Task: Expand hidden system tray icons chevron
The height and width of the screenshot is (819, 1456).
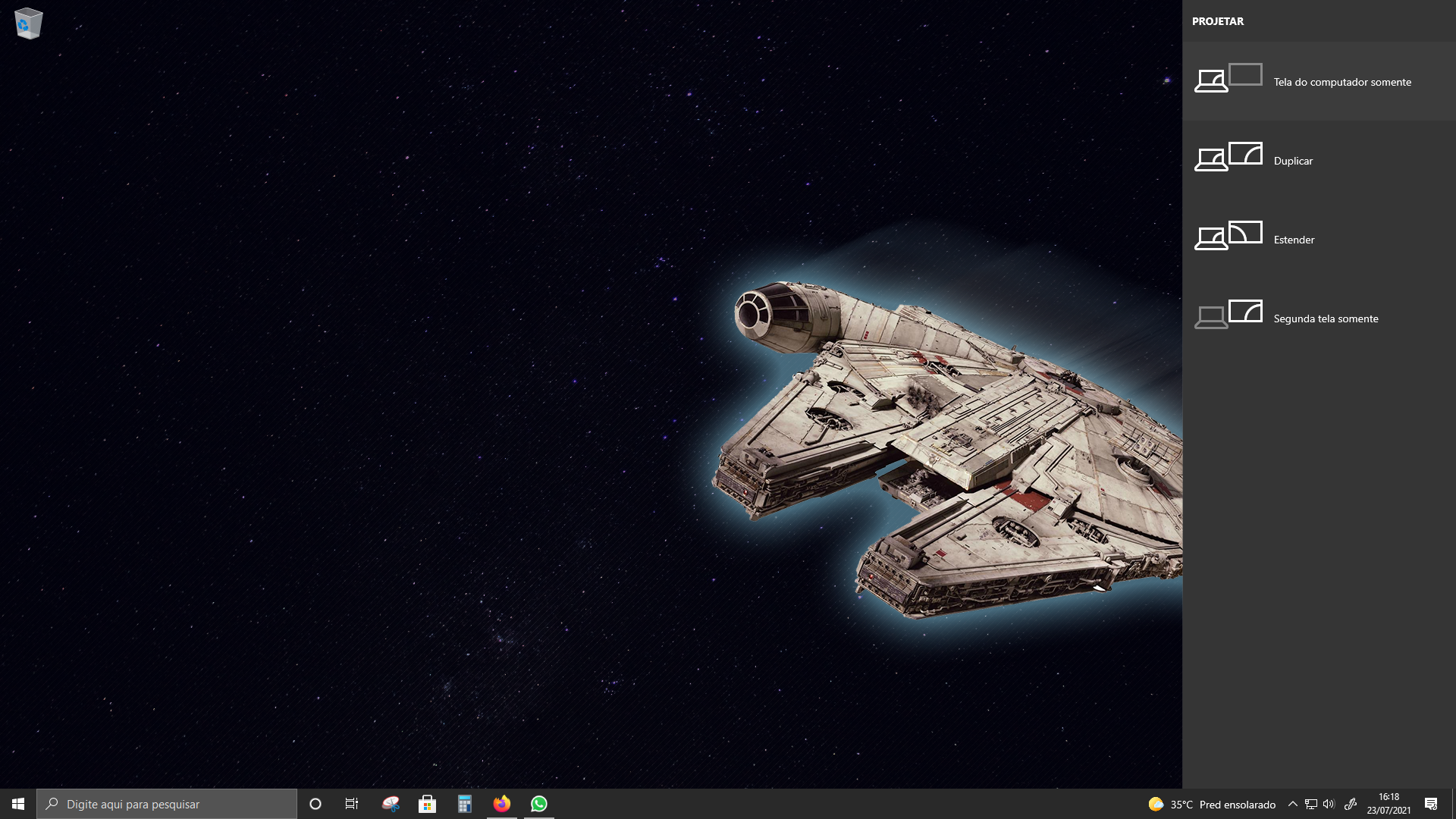Action: point(1293,804)
